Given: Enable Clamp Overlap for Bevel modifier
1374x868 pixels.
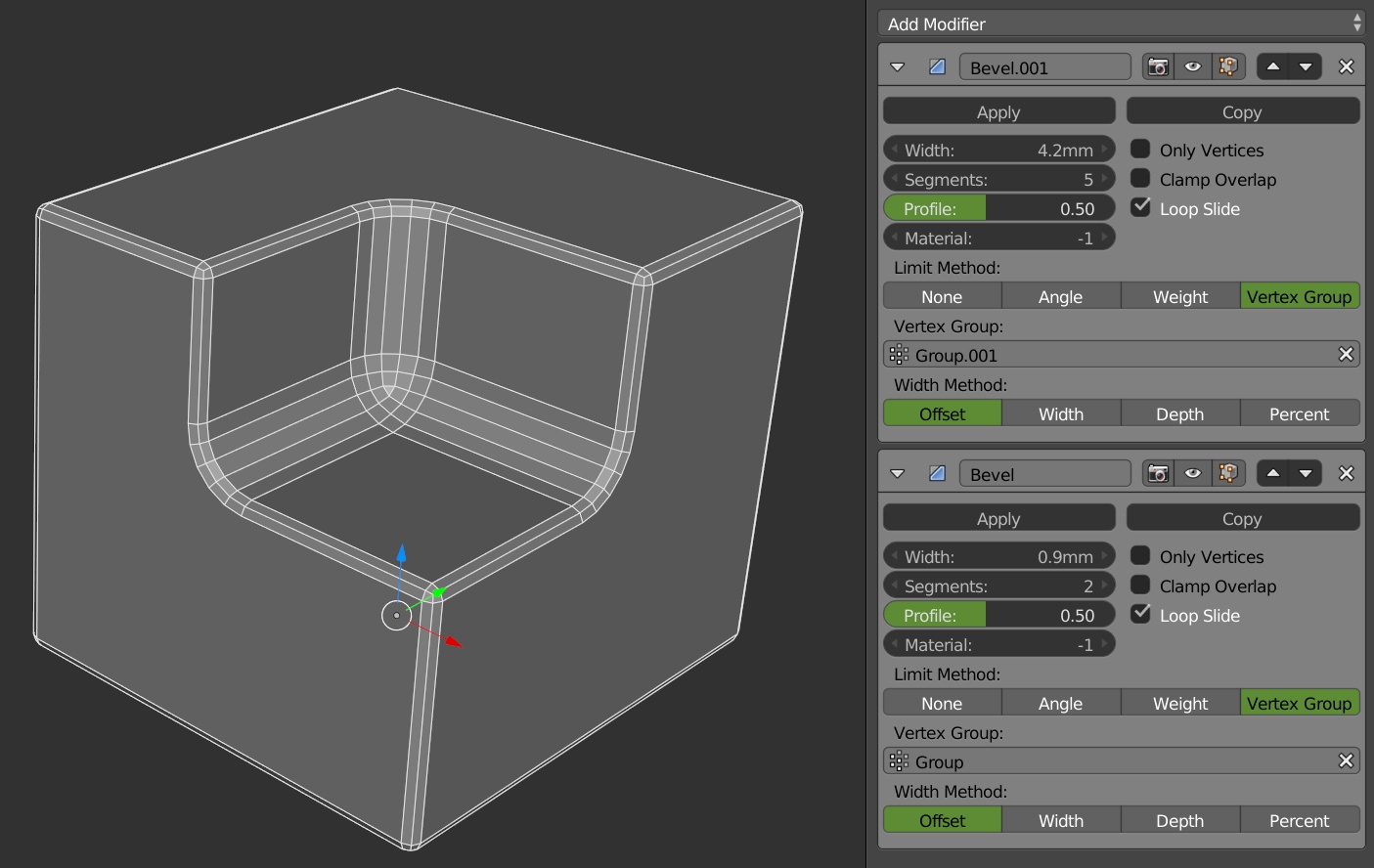Looking at the screenshot, I should (1140, 585).
